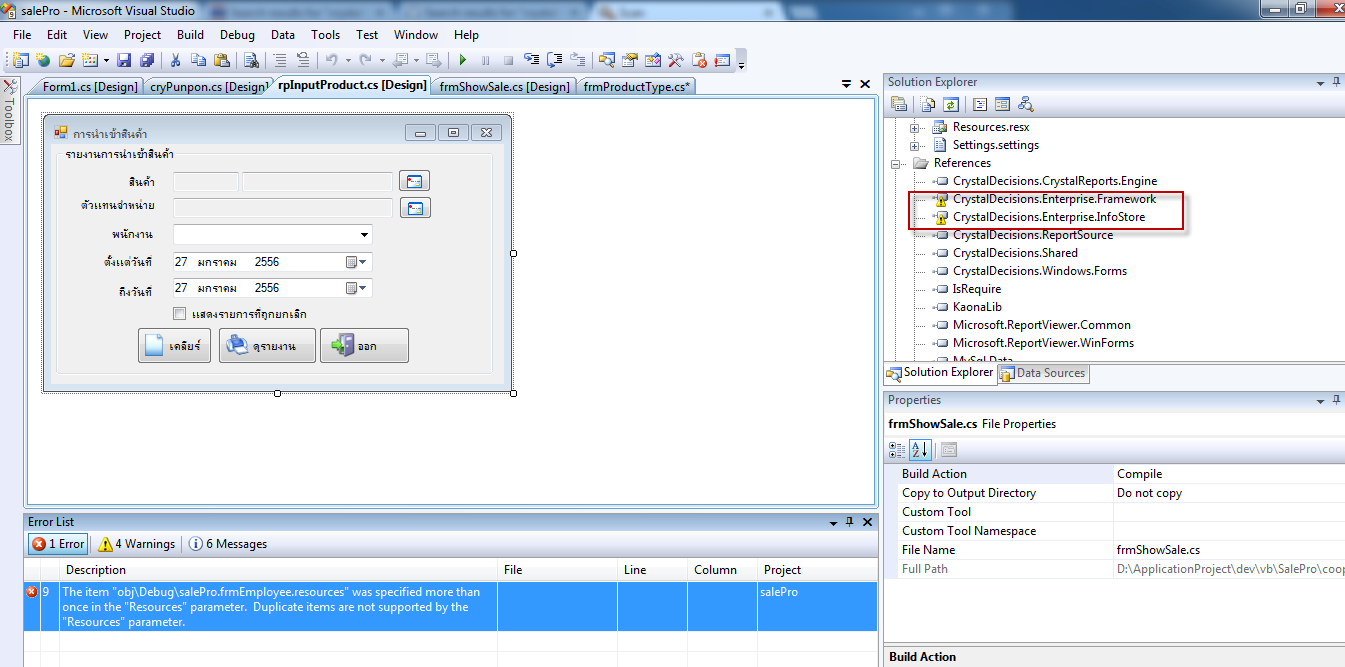
Task: Open the end date picker dropdown
Action: (357, 288)
